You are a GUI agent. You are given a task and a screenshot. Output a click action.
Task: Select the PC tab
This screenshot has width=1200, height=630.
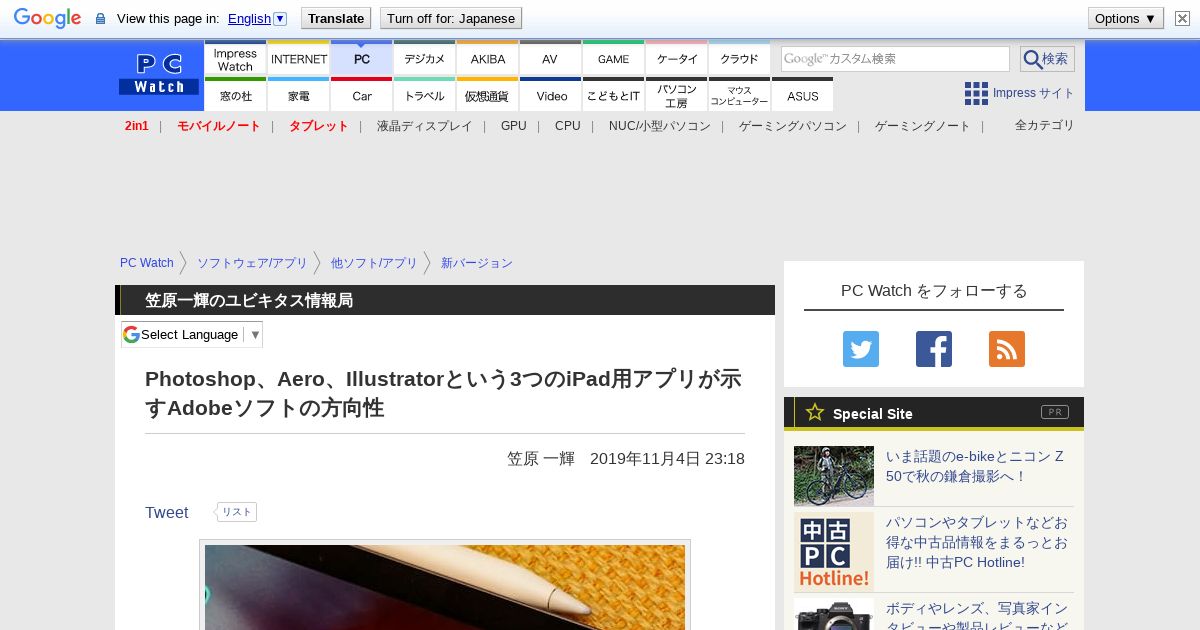click(361, 58)
